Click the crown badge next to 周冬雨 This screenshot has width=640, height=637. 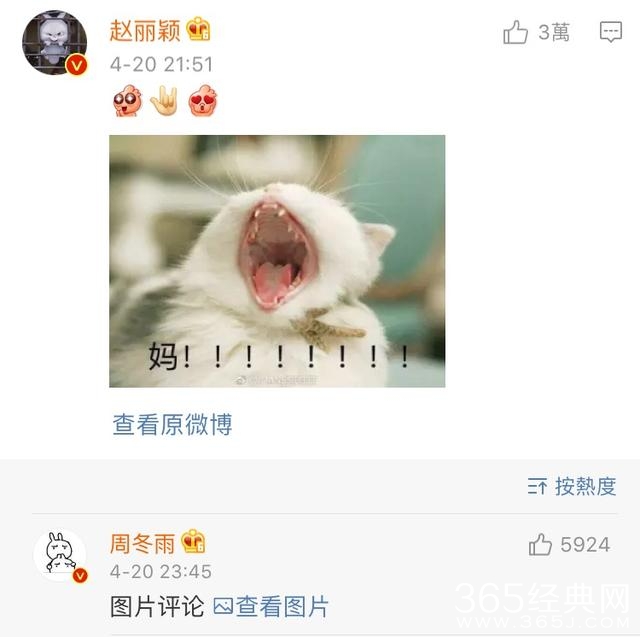(x=193, y=541)
